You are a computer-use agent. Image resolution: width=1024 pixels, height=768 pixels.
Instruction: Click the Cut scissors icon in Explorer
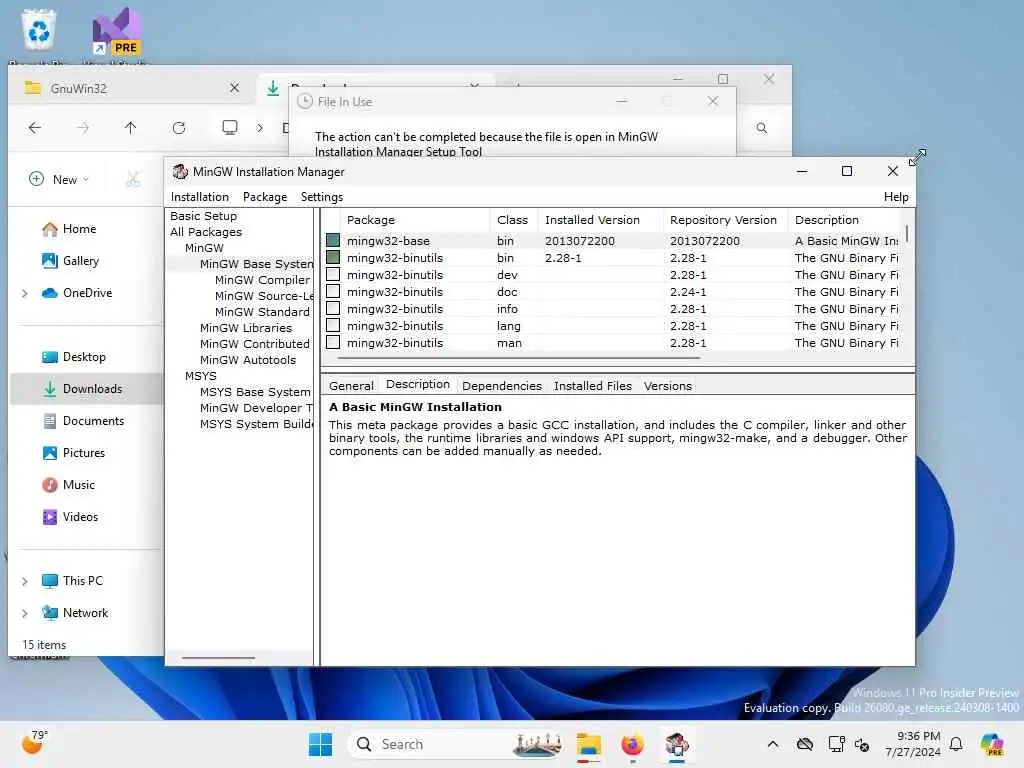tap(133, 179)
